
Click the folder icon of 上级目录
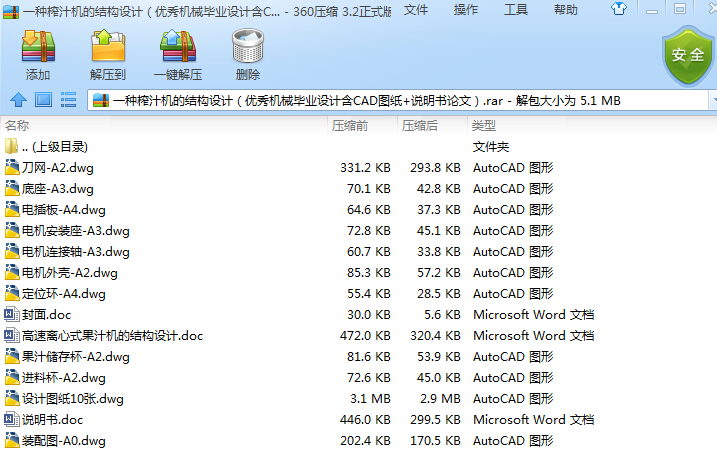point(11,146)
